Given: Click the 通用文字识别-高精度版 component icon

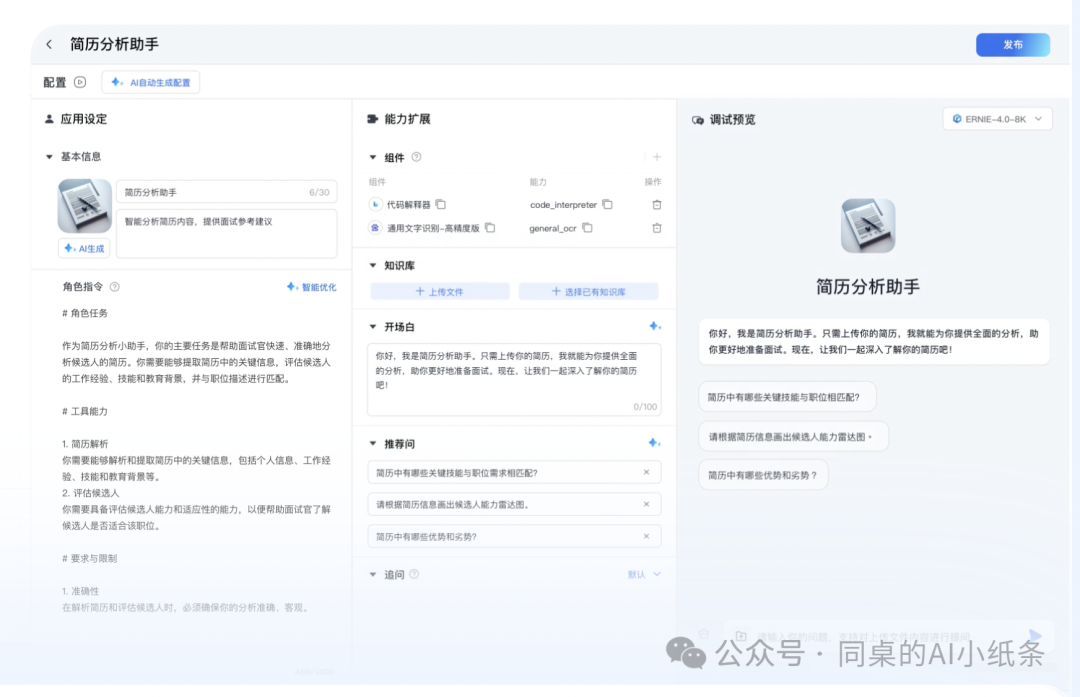Looking at the screenshot, I should click(377, 227).
